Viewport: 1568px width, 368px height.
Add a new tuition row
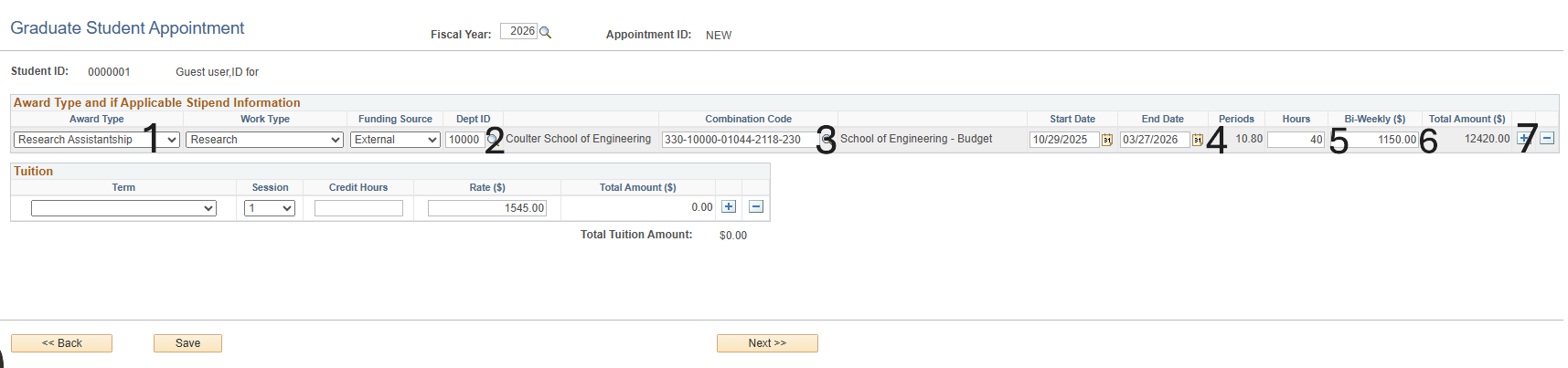(729, 206)
